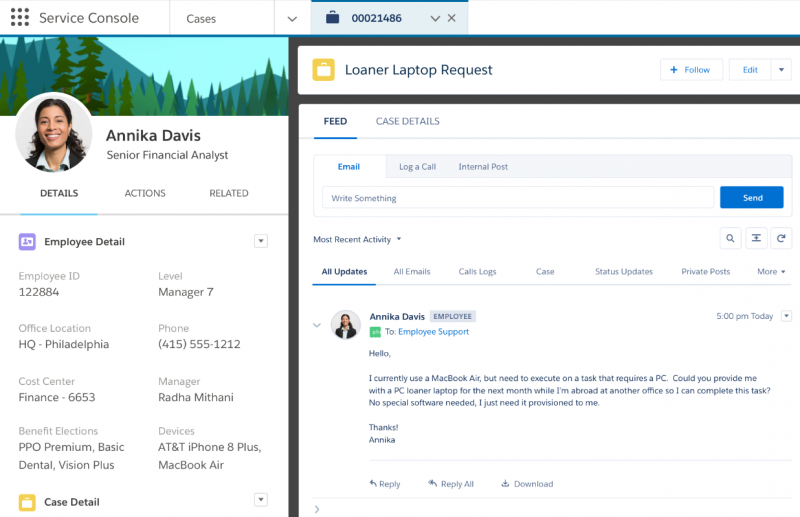Viewport: 800px width, 517px height.
Task: Select the Log a Call tab
Action: click(417, 167)
